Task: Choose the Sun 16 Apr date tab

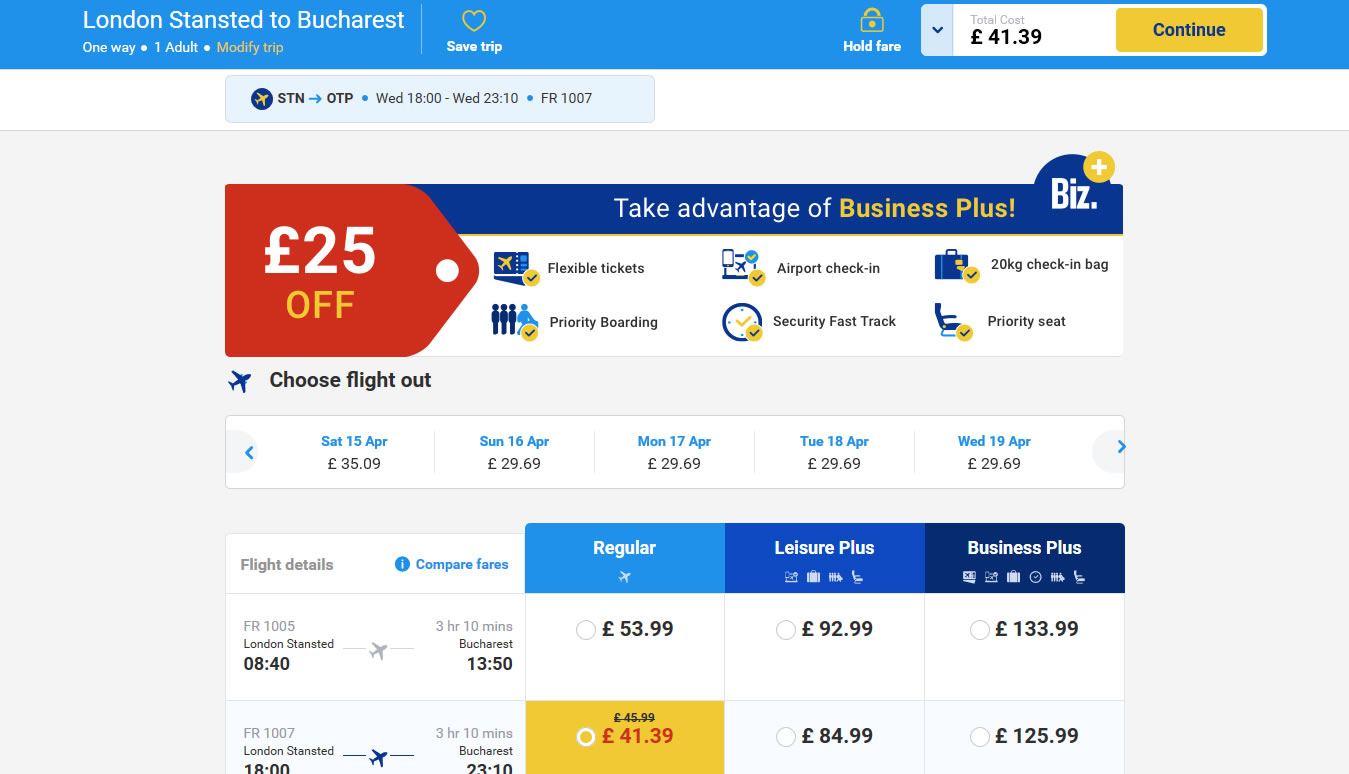Action: [514, 452]
